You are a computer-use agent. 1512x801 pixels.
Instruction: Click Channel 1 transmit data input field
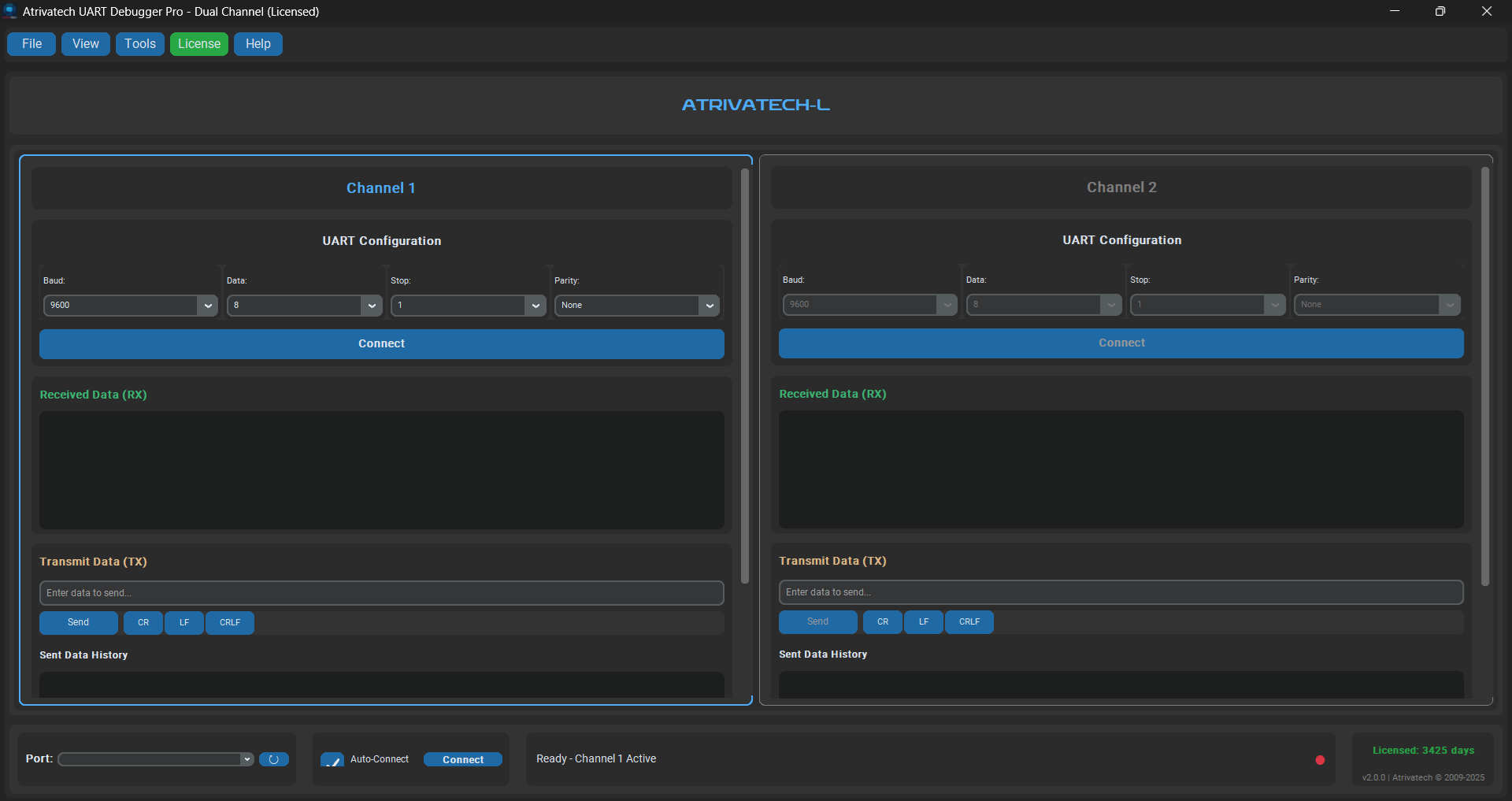click(x=381, y=592)
